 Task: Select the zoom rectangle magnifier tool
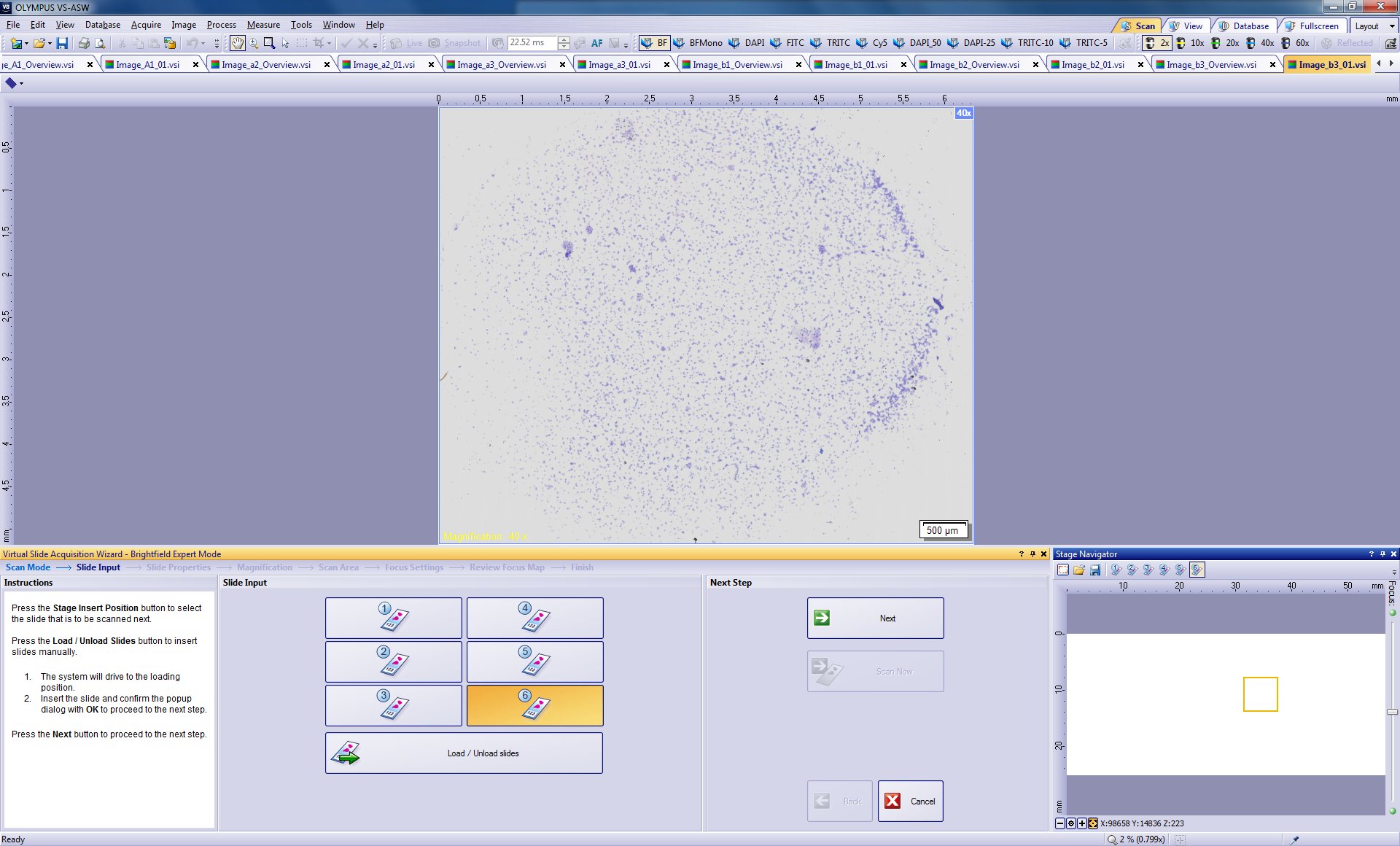(x=269, y=43)
